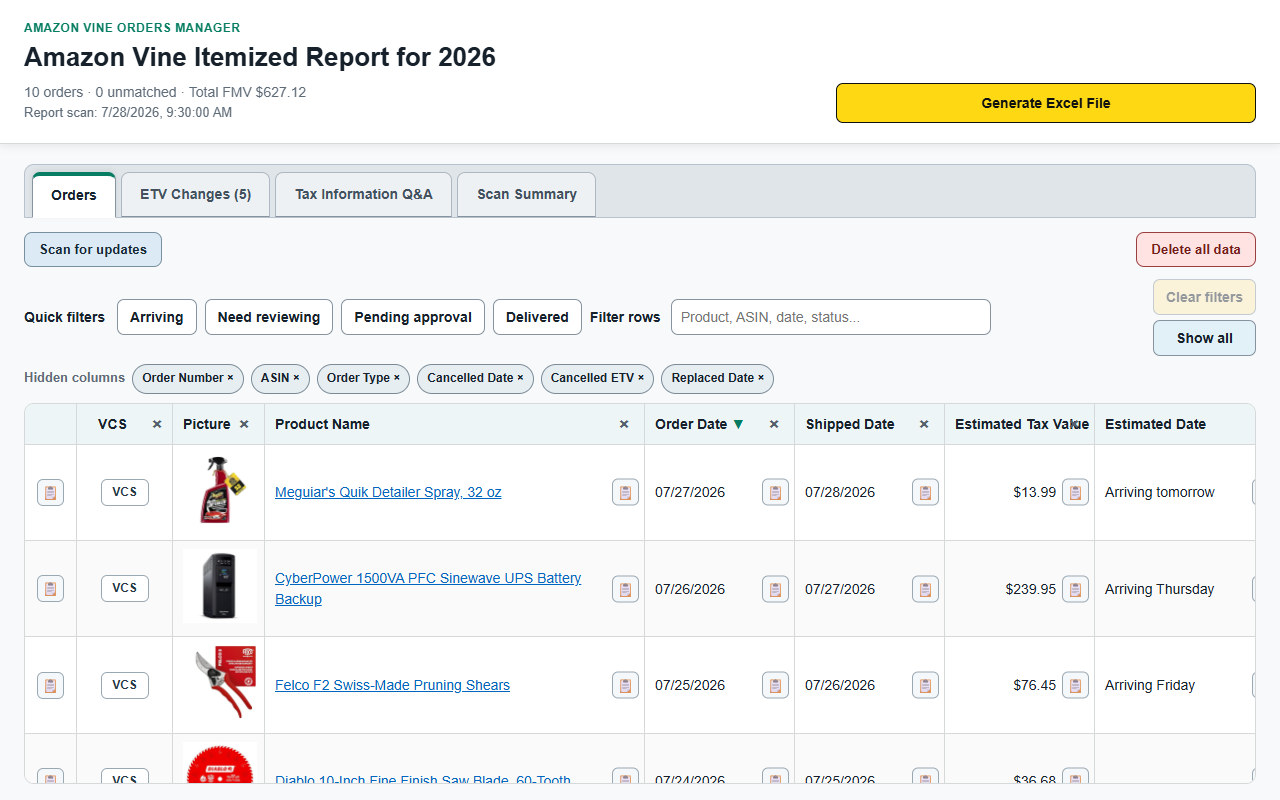Click the Clear filters button
Screen dimensions: 1280x800
pyautogui.click(x=1204, y=297)
